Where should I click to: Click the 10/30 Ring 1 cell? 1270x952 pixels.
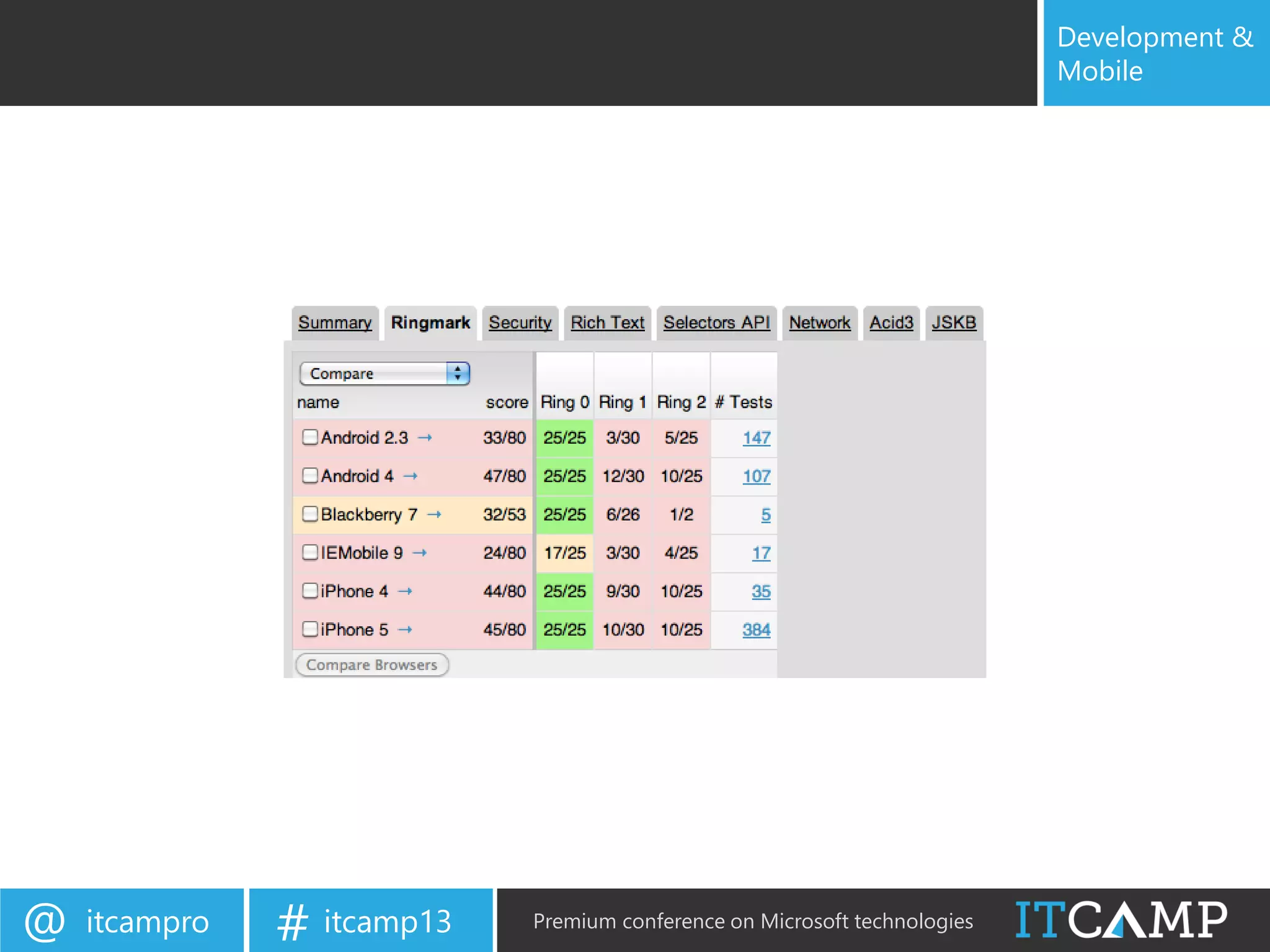tap(623, 630)
